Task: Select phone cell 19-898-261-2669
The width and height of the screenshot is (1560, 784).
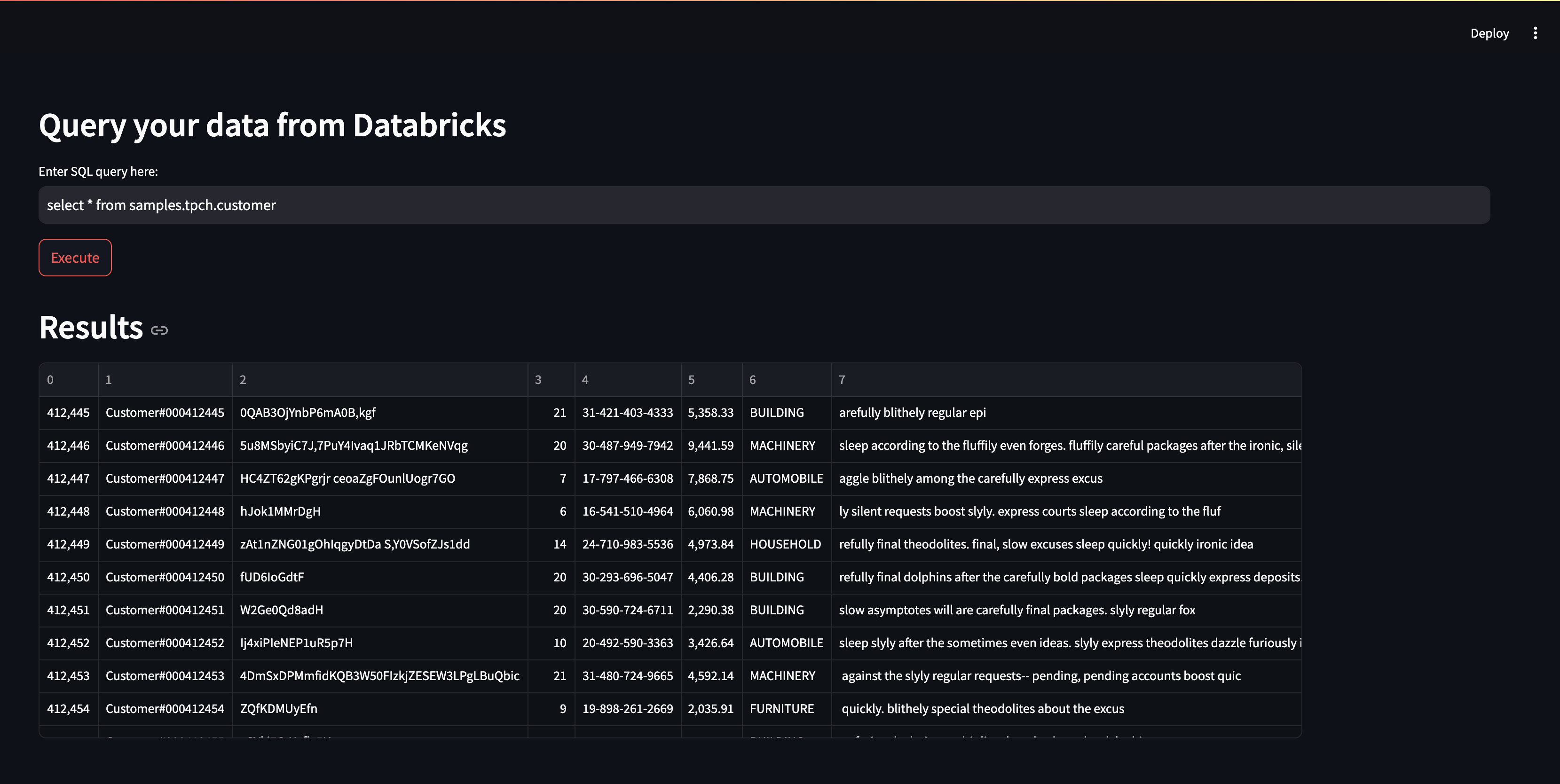Action: pos(628,709)
